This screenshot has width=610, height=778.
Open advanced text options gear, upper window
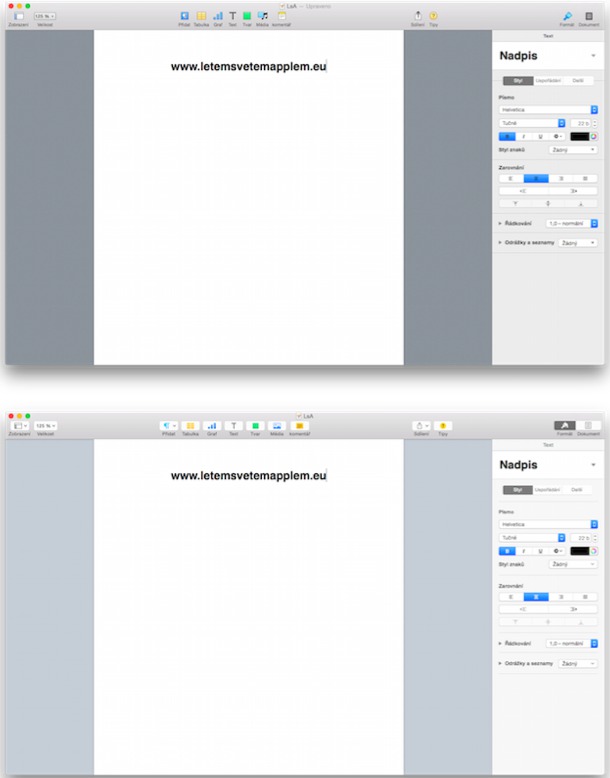(x=557, y=136)
